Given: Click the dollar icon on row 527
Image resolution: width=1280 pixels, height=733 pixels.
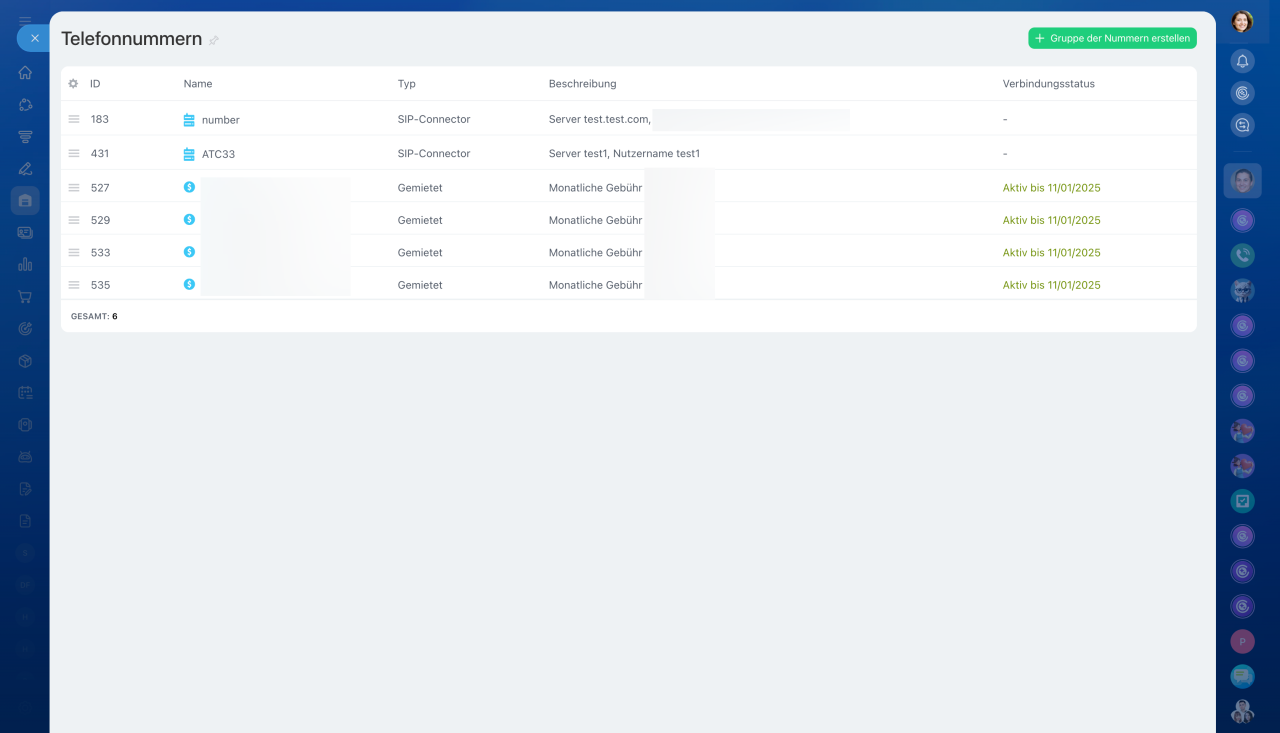Looking at the screenshot, I should pyautogui.click(x=189, y=187).
